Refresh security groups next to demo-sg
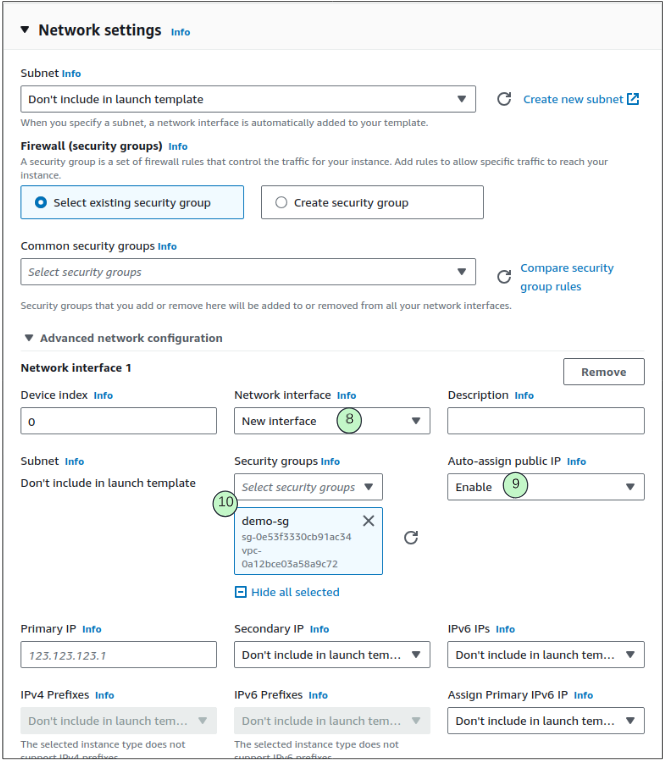 coord(411,538)
